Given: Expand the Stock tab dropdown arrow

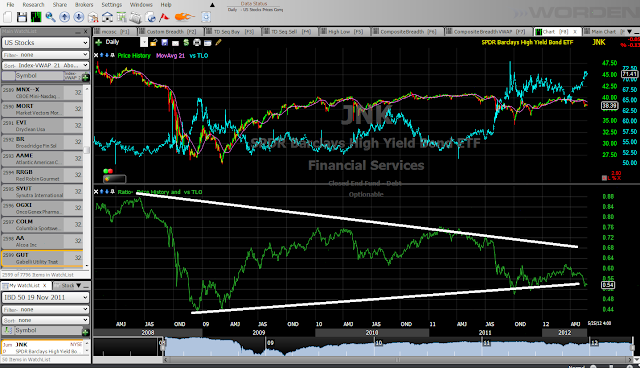Looking at the screenshot, I should coord(79,286).
